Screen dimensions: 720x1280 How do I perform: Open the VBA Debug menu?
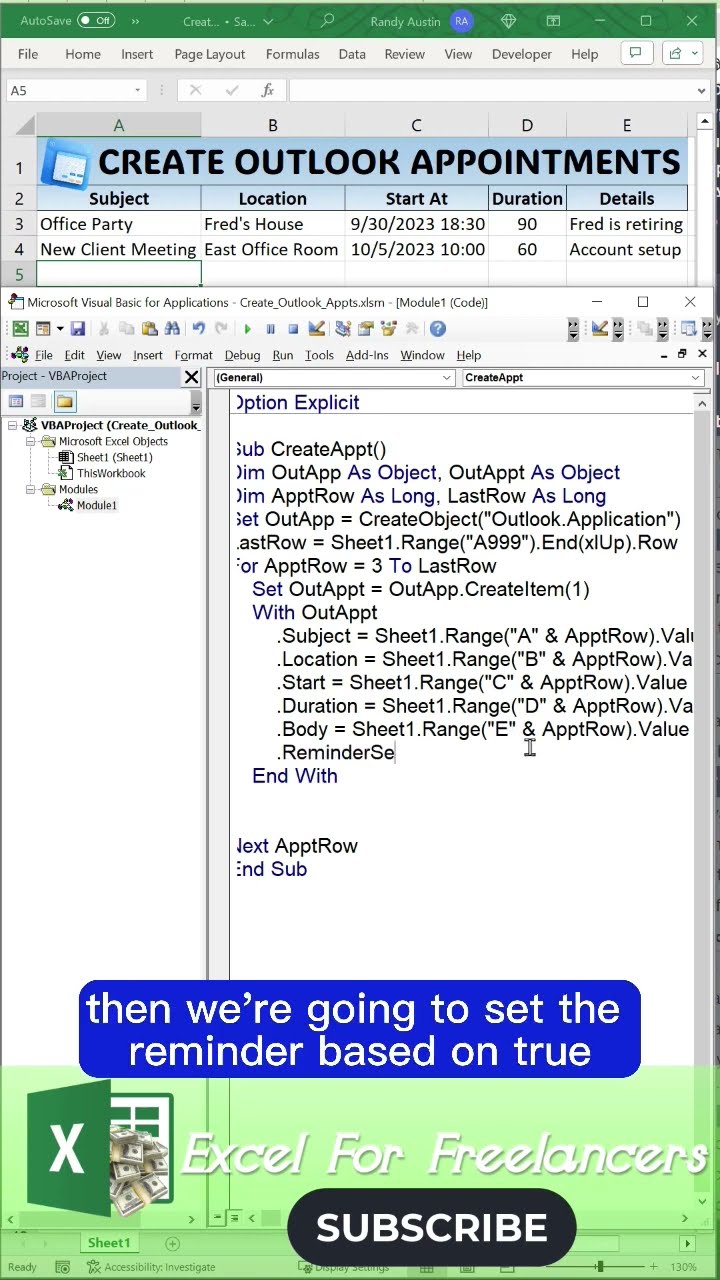[242, 355]
